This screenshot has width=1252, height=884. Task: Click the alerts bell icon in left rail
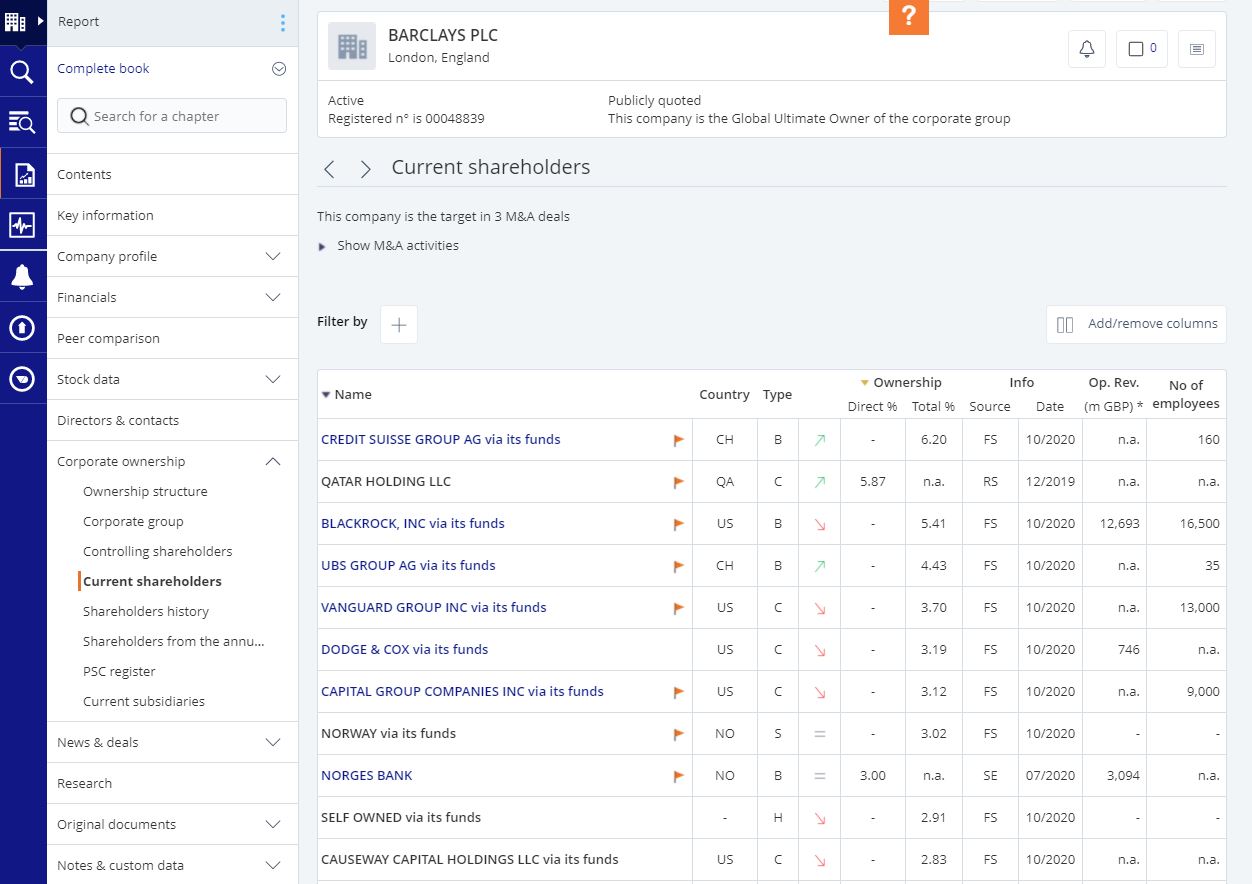pyautogui.click(x=22, y=277)
